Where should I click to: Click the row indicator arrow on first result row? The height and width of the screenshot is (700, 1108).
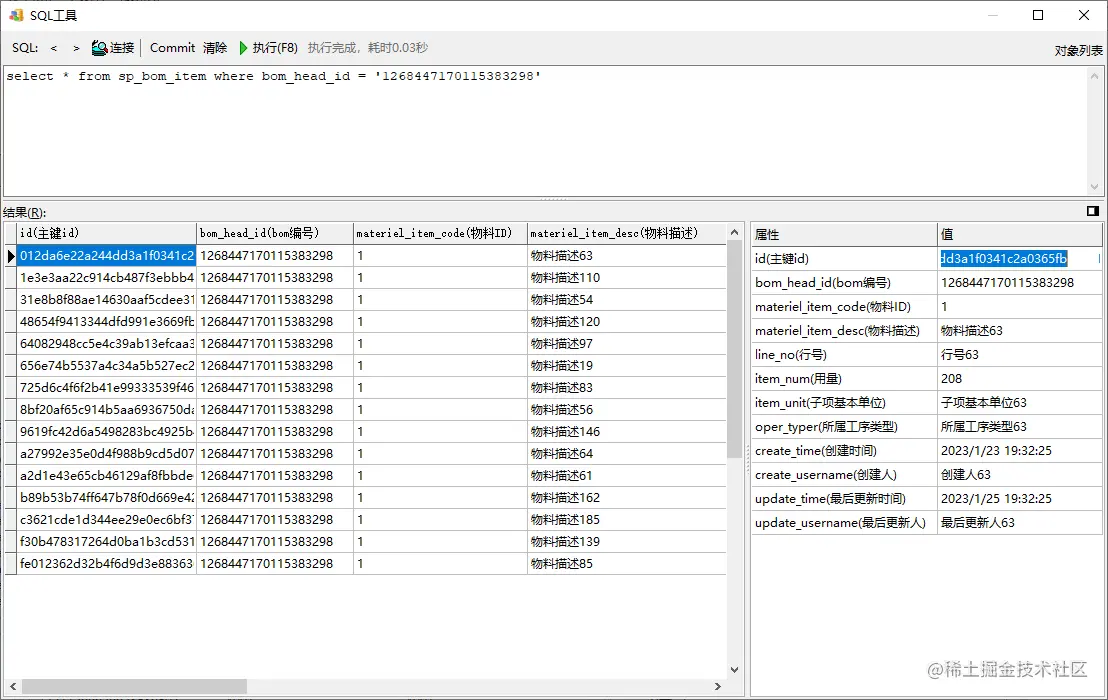(9, 257)
